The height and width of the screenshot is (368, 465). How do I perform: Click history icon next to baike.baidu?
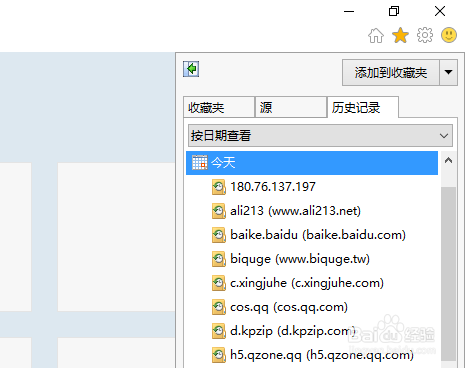pyautogui.click(x=219, y=235)
